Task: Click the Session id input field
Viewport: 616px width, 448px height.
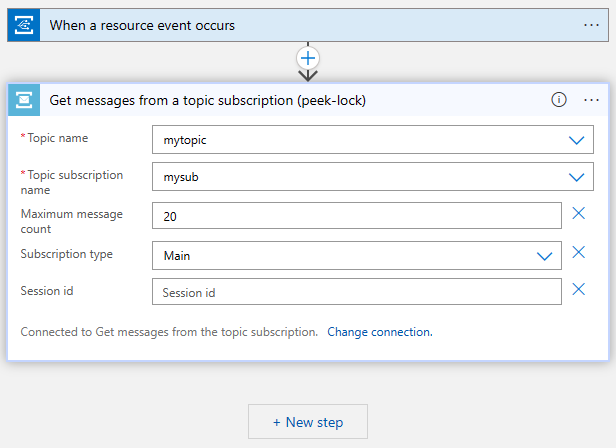Action: point(357,292)
